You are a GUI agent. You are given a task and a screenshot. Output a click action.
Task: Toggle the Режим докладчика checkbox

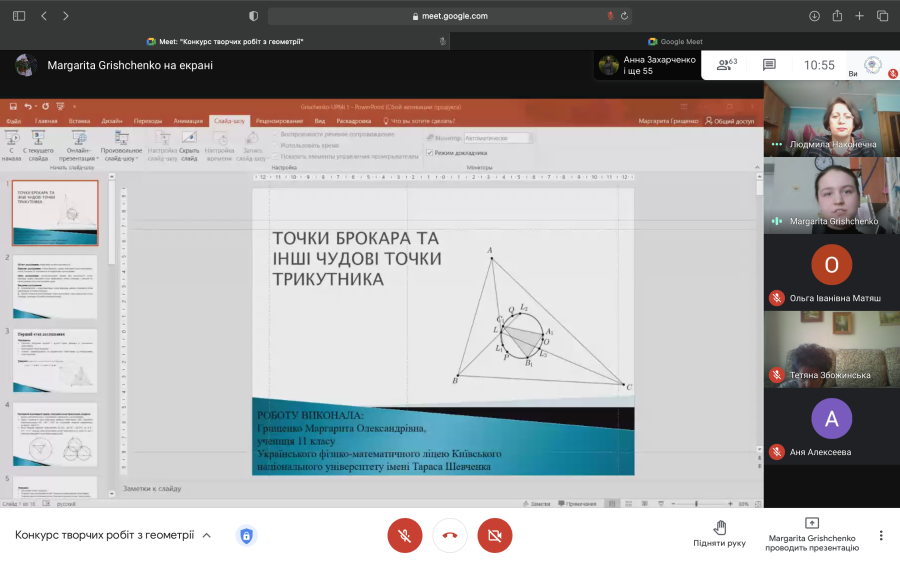point(429,153)
